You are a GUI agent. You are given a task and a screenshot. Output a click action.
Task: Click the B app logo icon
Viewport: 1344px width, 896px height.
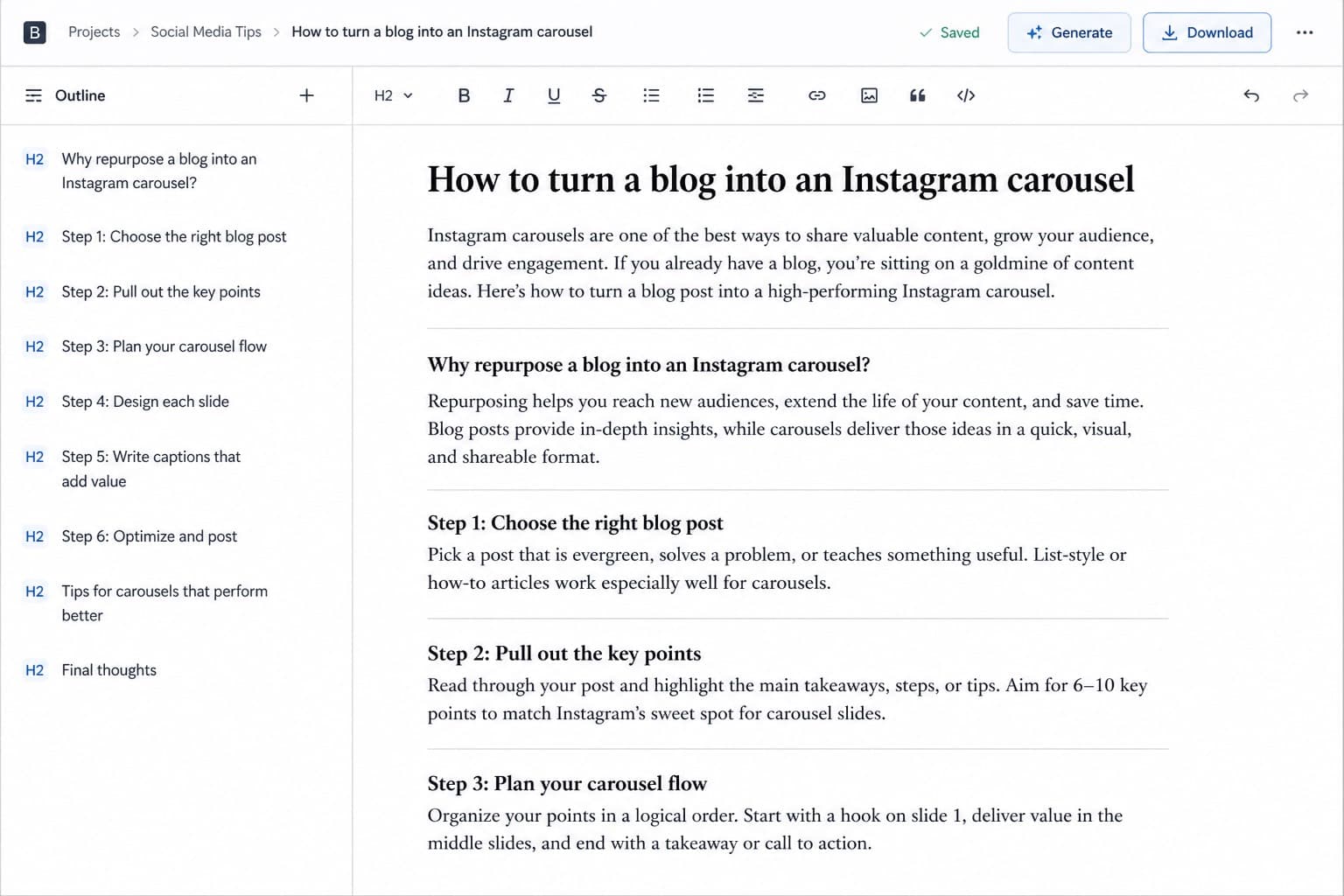pos(34,32)
